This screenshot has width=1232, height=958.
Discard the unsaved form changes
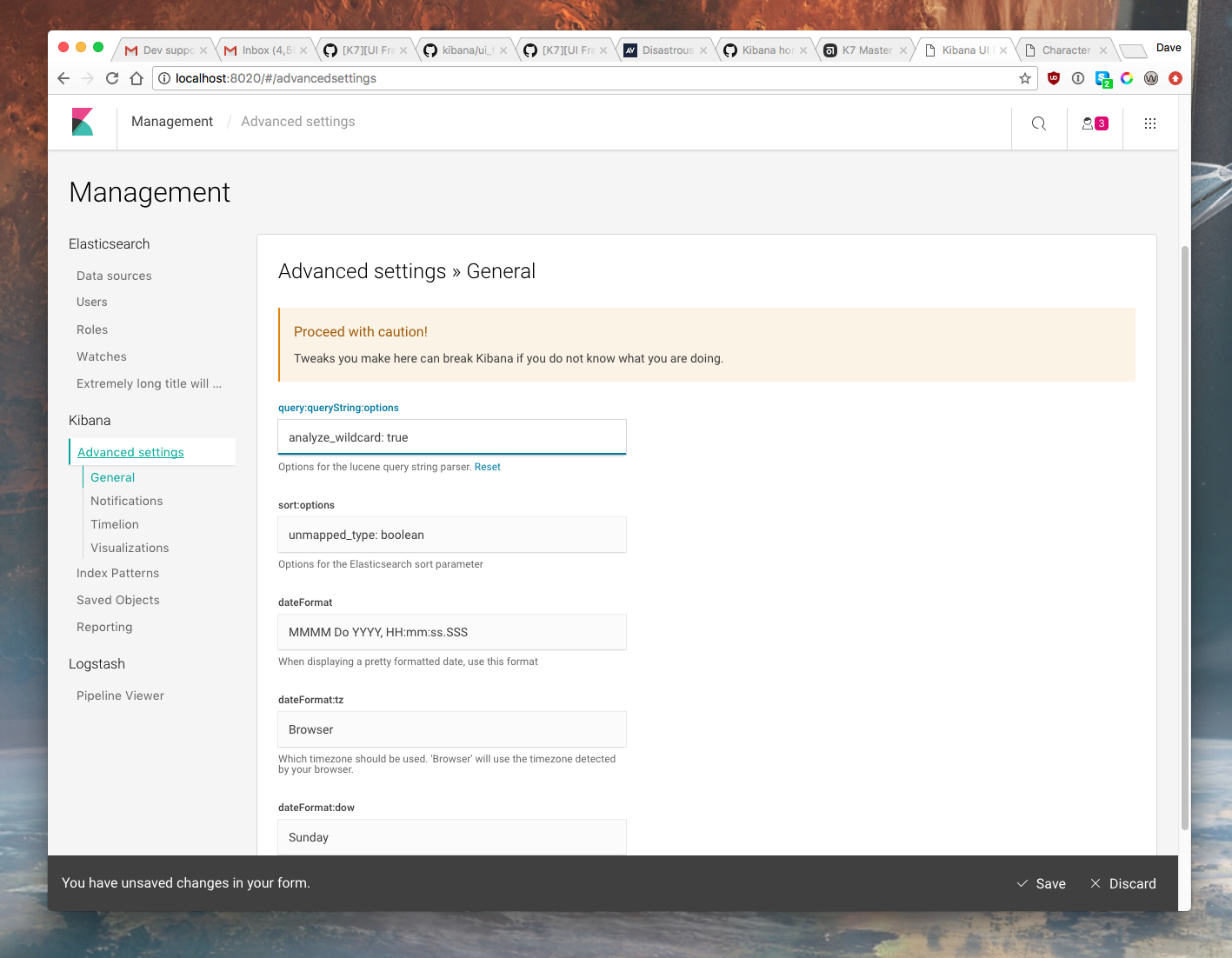click(1123, 883)
